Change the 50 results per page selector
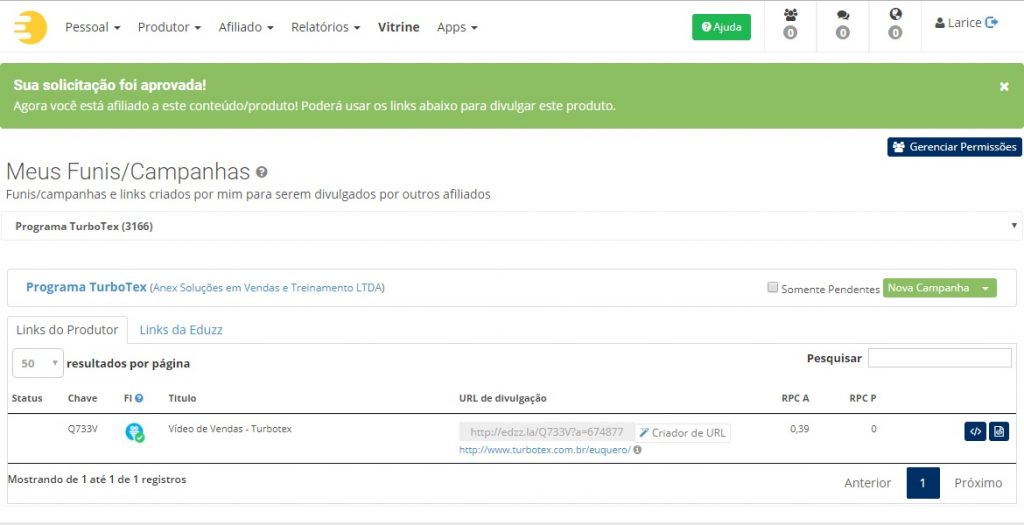Viewport: 1024px width, 525px height. 38,363
